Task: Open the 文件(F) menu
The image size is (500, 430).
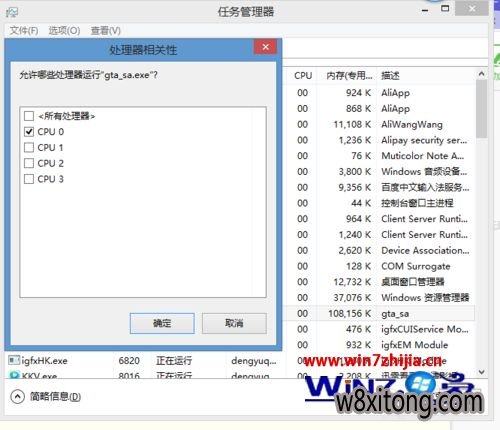Action: pos(23,31)
